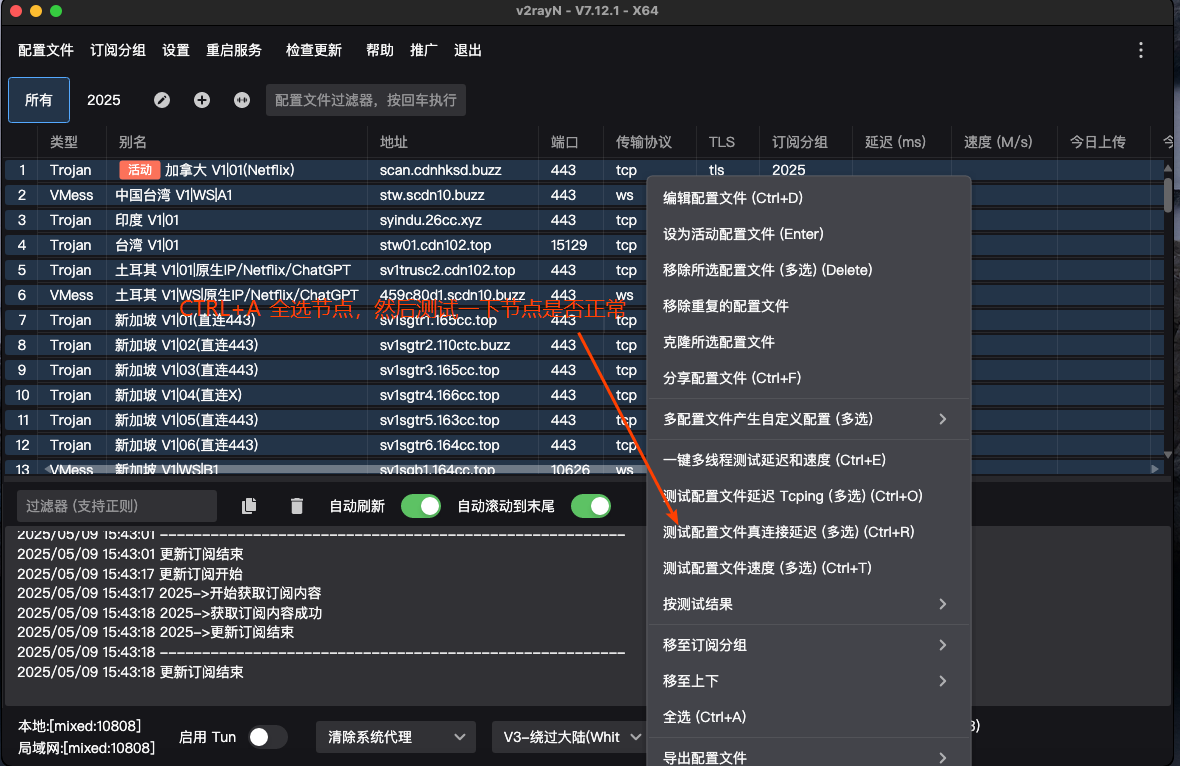Toggle the auto refresh switch
This screenshot has height=766, width=1180.
click(421, 506)
